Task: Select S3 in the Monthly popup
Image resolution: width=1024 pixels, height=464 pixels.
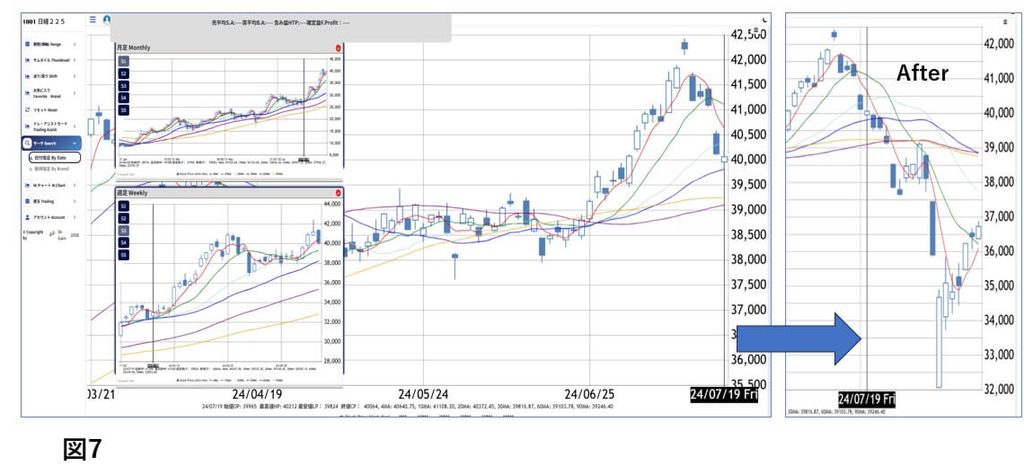Action: pos(123,86)
